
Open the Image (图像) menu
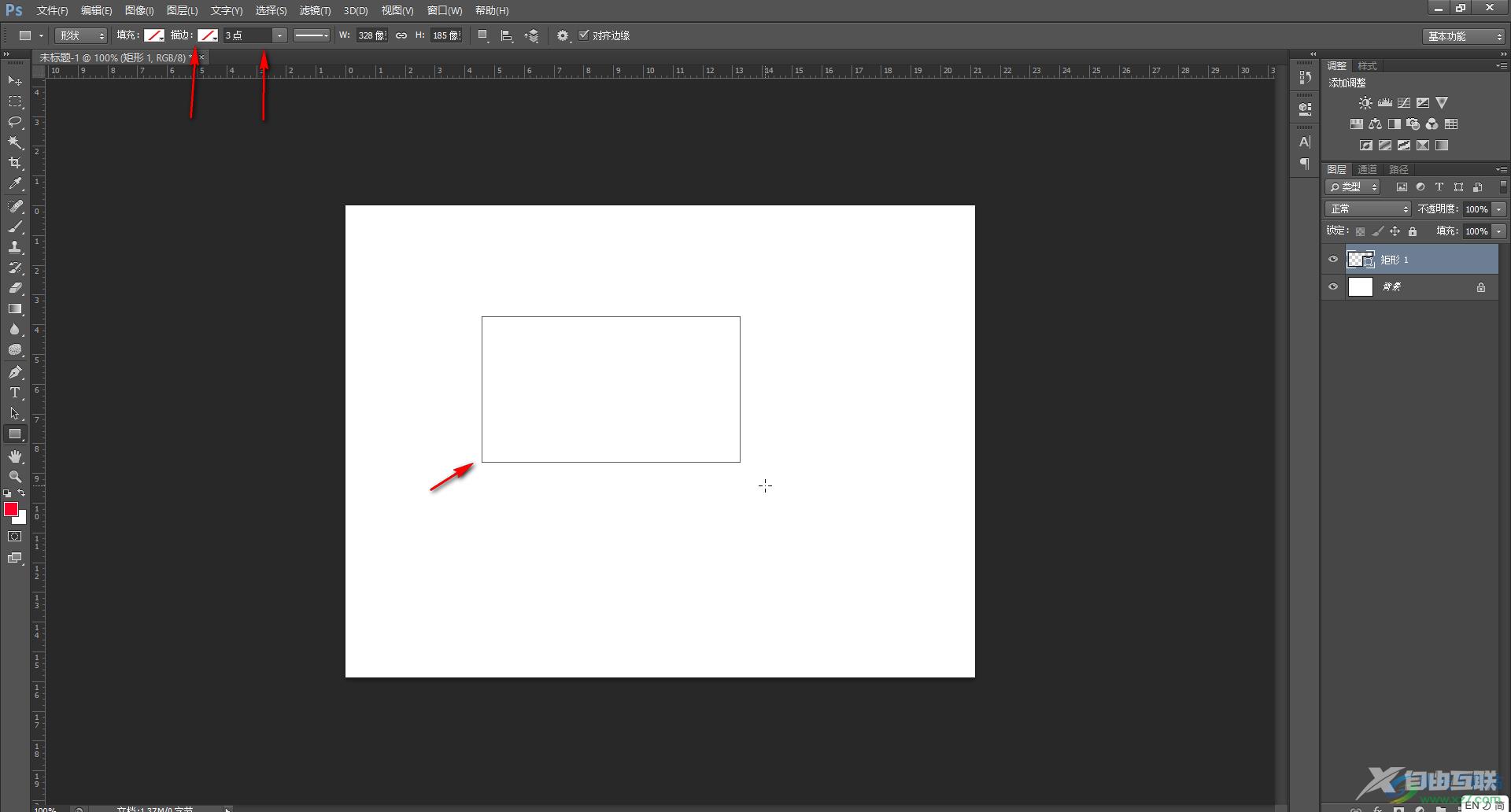coord(139,10)
